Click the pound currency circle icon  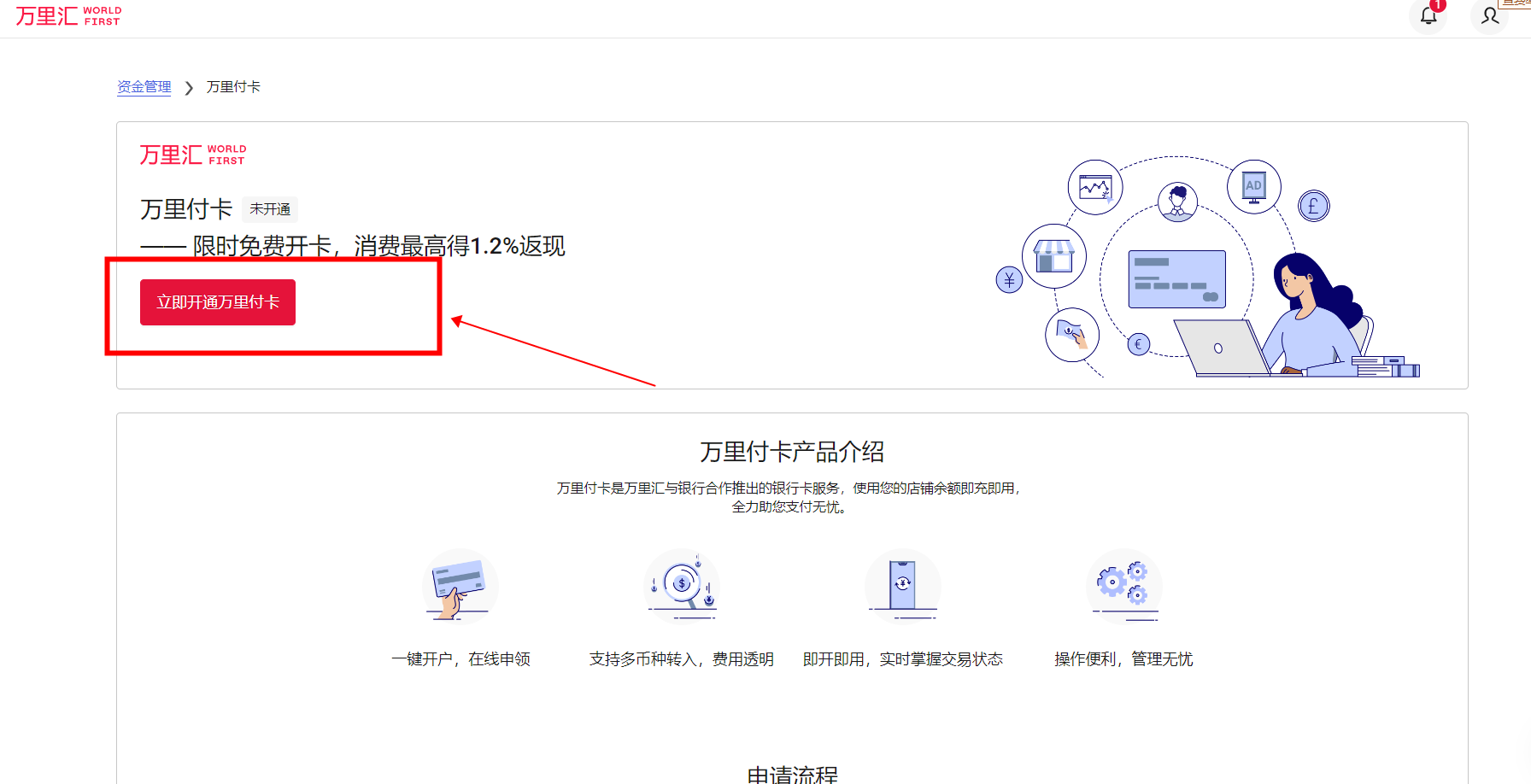(x=1313, y=206)
